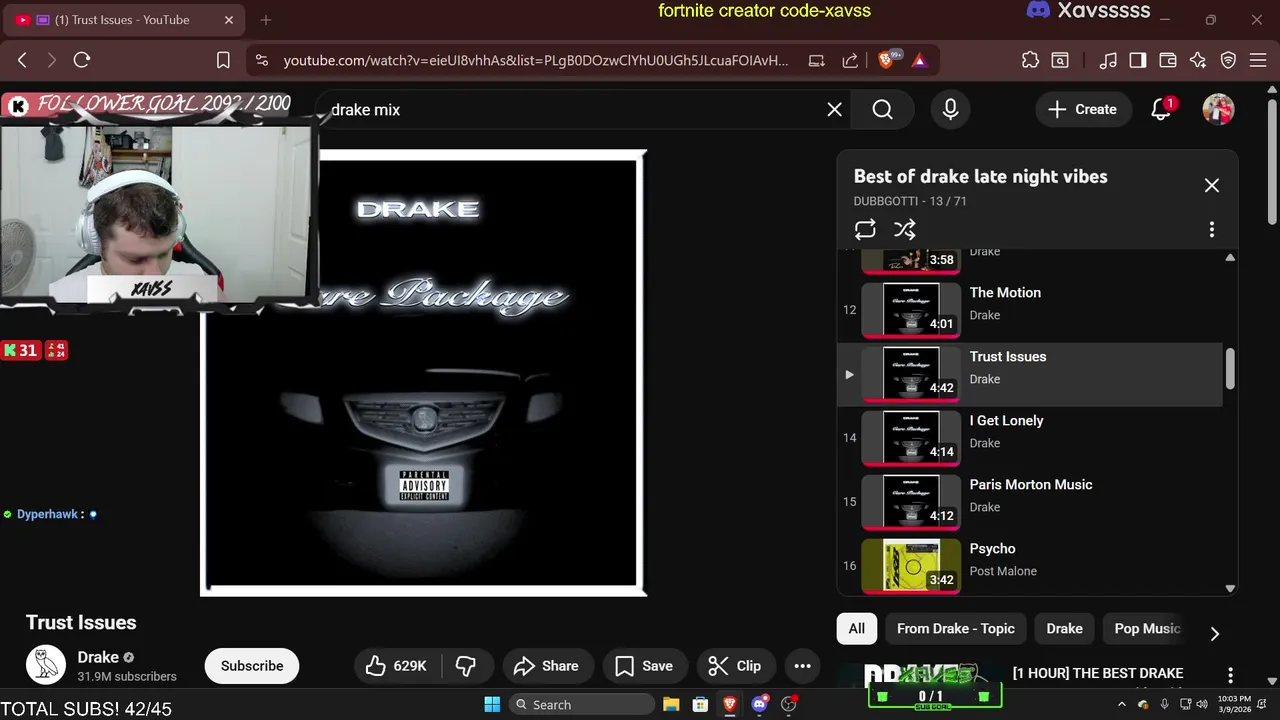Viewport: 1280px width, 720px height.
Task: Open playlist options three-dot menu
Action: point(1211,229)
